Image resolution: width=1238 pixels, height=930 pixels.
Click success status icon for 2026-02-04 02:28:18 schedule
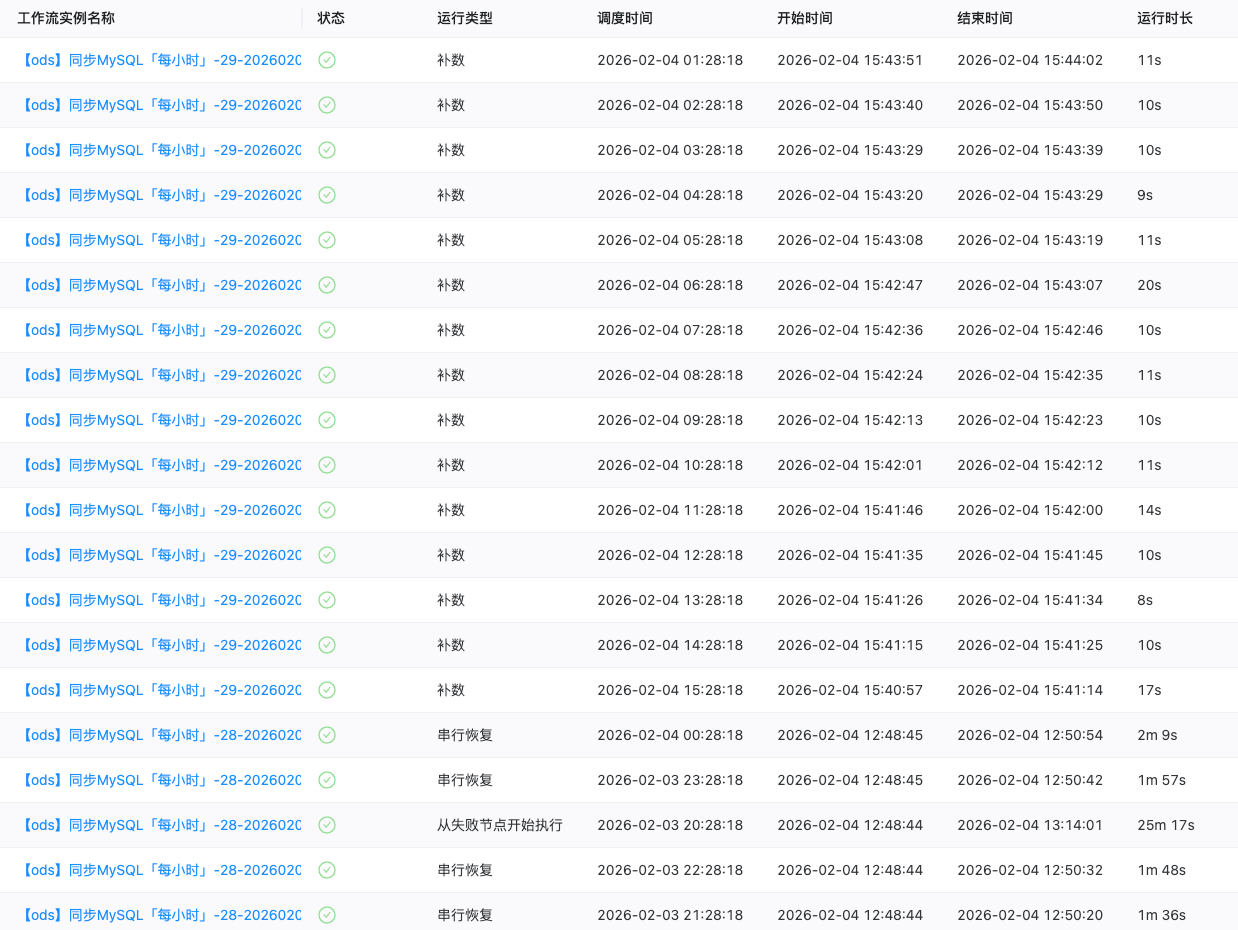click(x=327, y=105)
